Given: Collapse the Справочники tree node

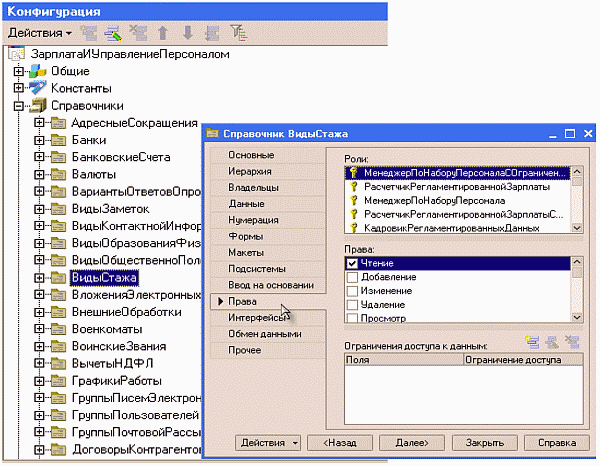Looking at the screenshot, I should tap(17, 105).
